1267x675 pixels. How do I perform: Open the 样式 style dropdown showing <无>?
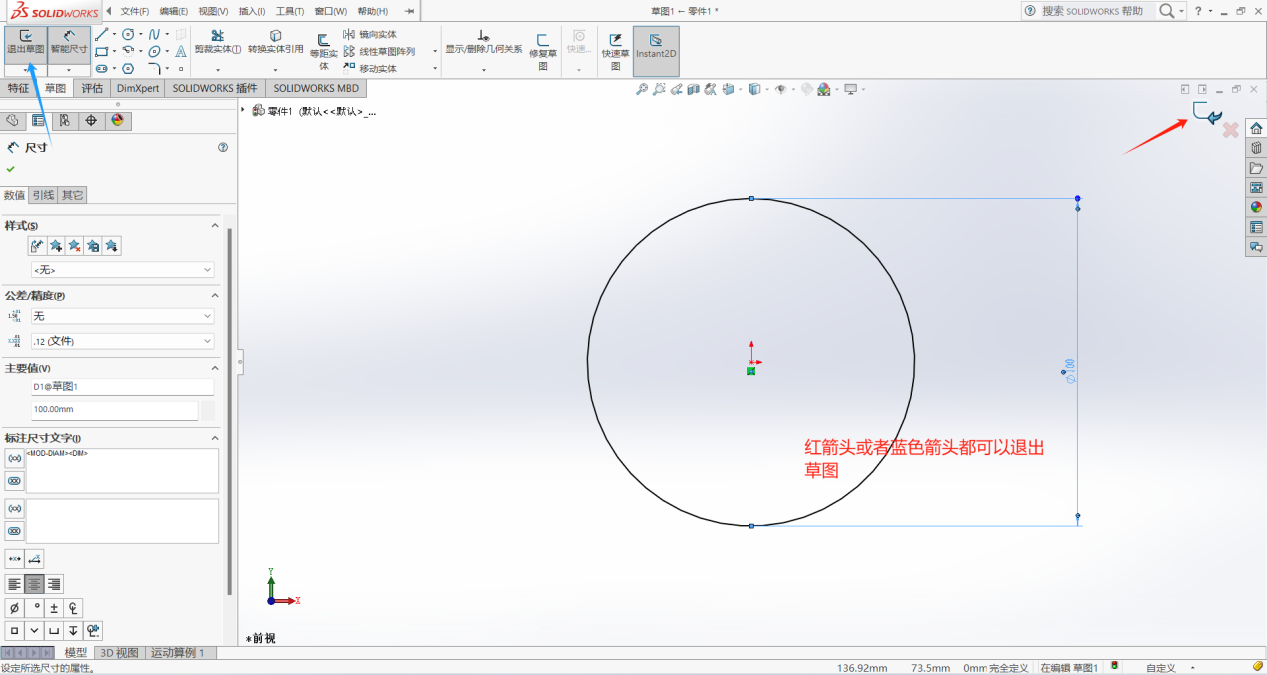[x=122, y=270]
